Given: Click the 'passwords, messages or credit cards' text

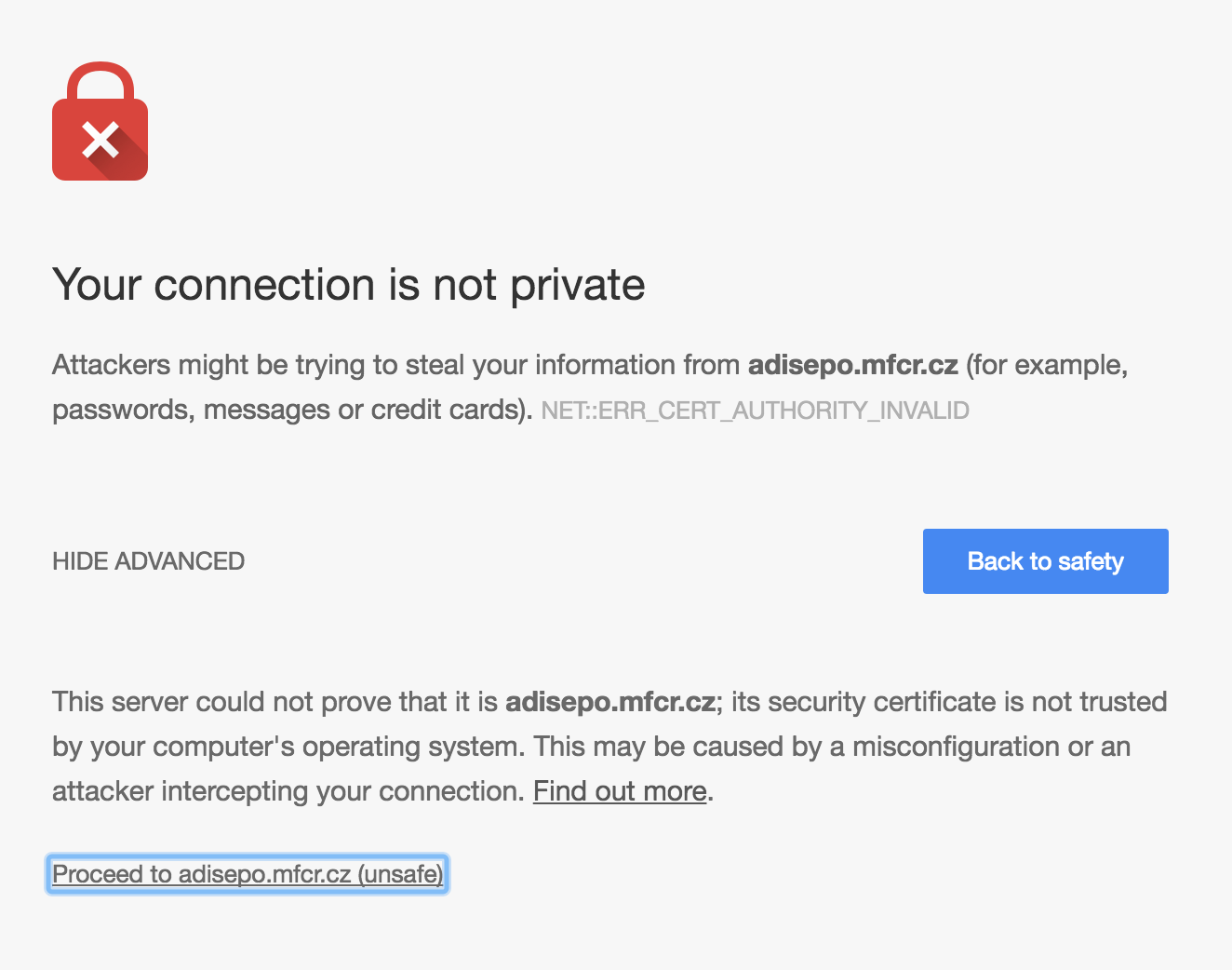Looking at the screenshot, I should click(288, 410).
